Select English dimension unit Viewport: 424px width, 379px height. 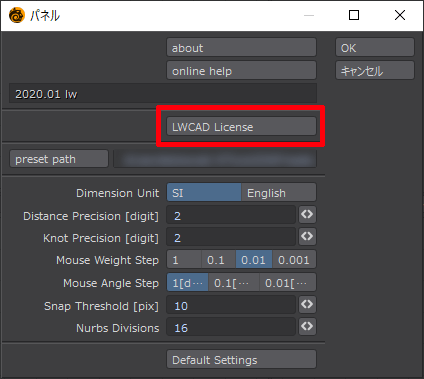pos(279,193)
